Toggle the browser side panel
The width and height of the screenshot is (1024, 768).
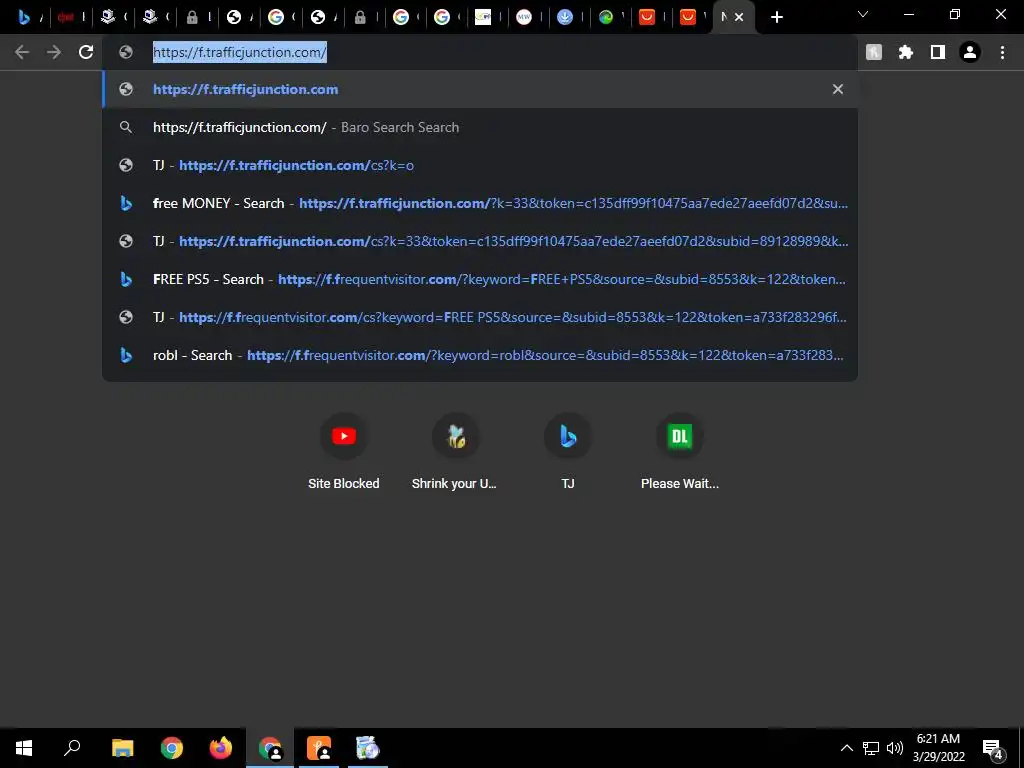[938, 52]
